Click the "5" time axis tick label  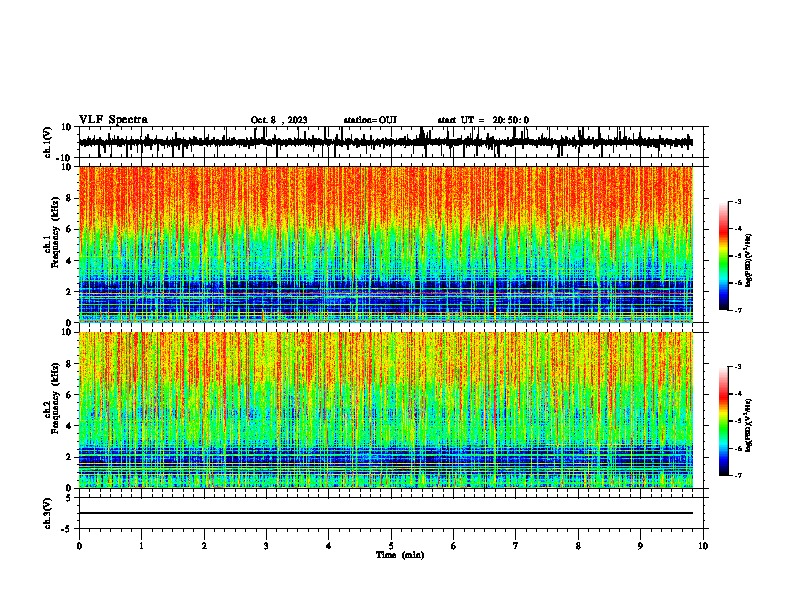pos(391,545)
